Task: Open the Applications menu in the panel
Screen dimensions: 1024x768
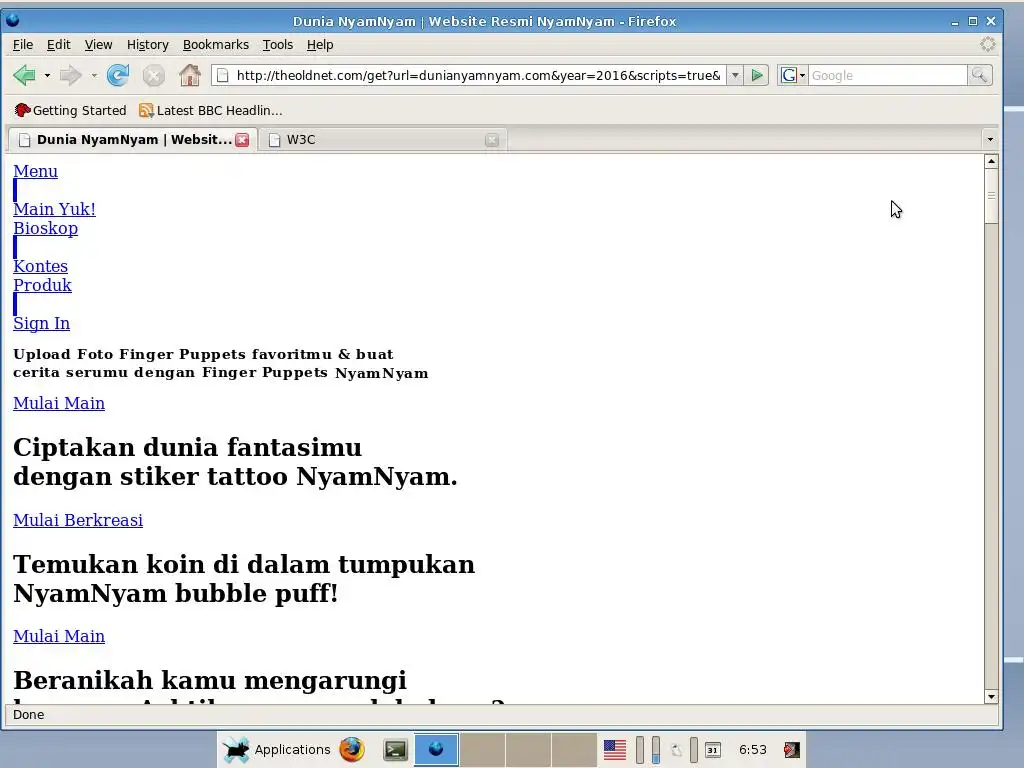Action: coord(277,750)
